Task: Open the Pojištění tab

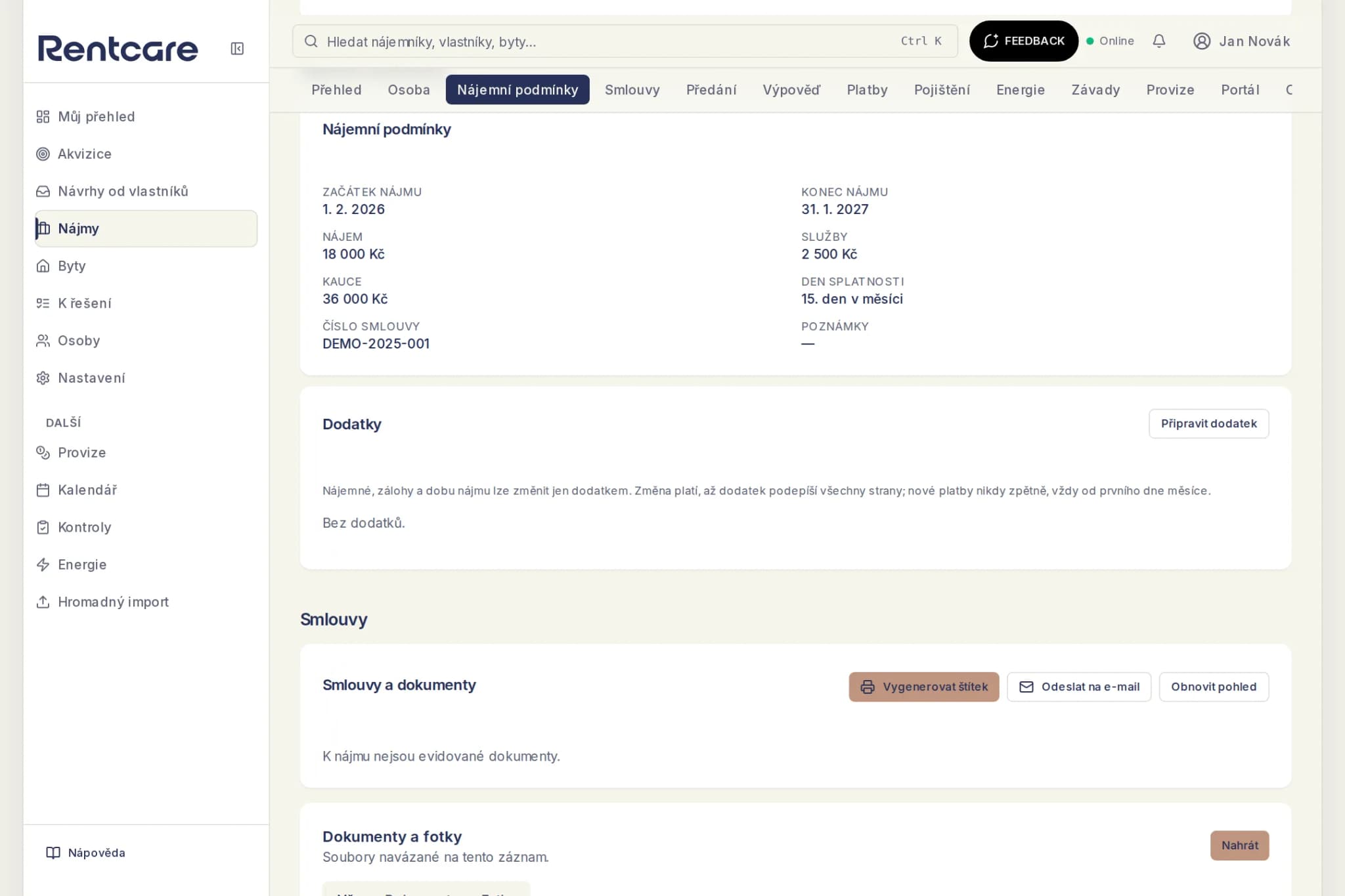Action: click(942, 90)
